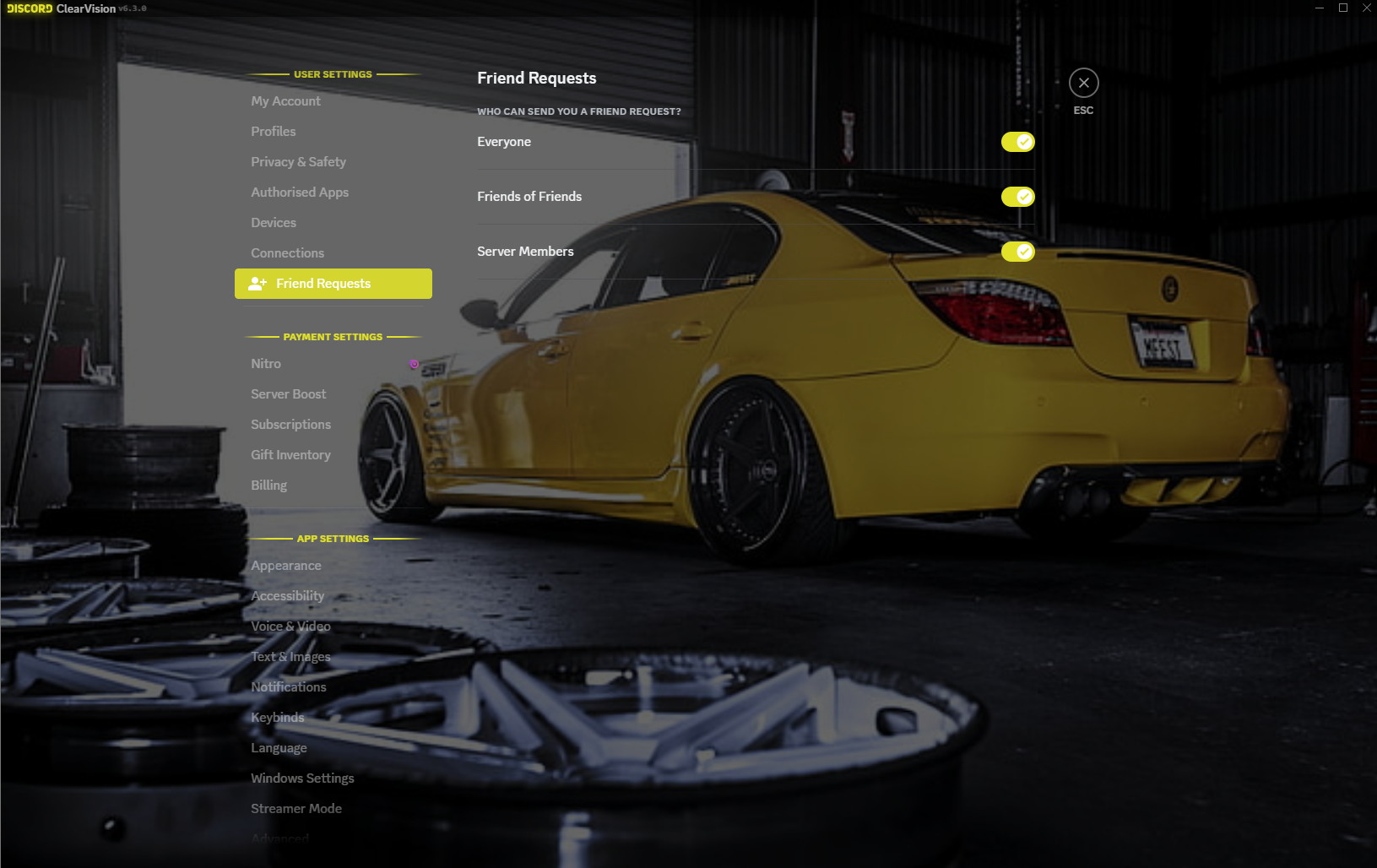Viewport: 1377px width, 868px height.
Task: Open Connections settings
Action: click(x=333, y=253)
